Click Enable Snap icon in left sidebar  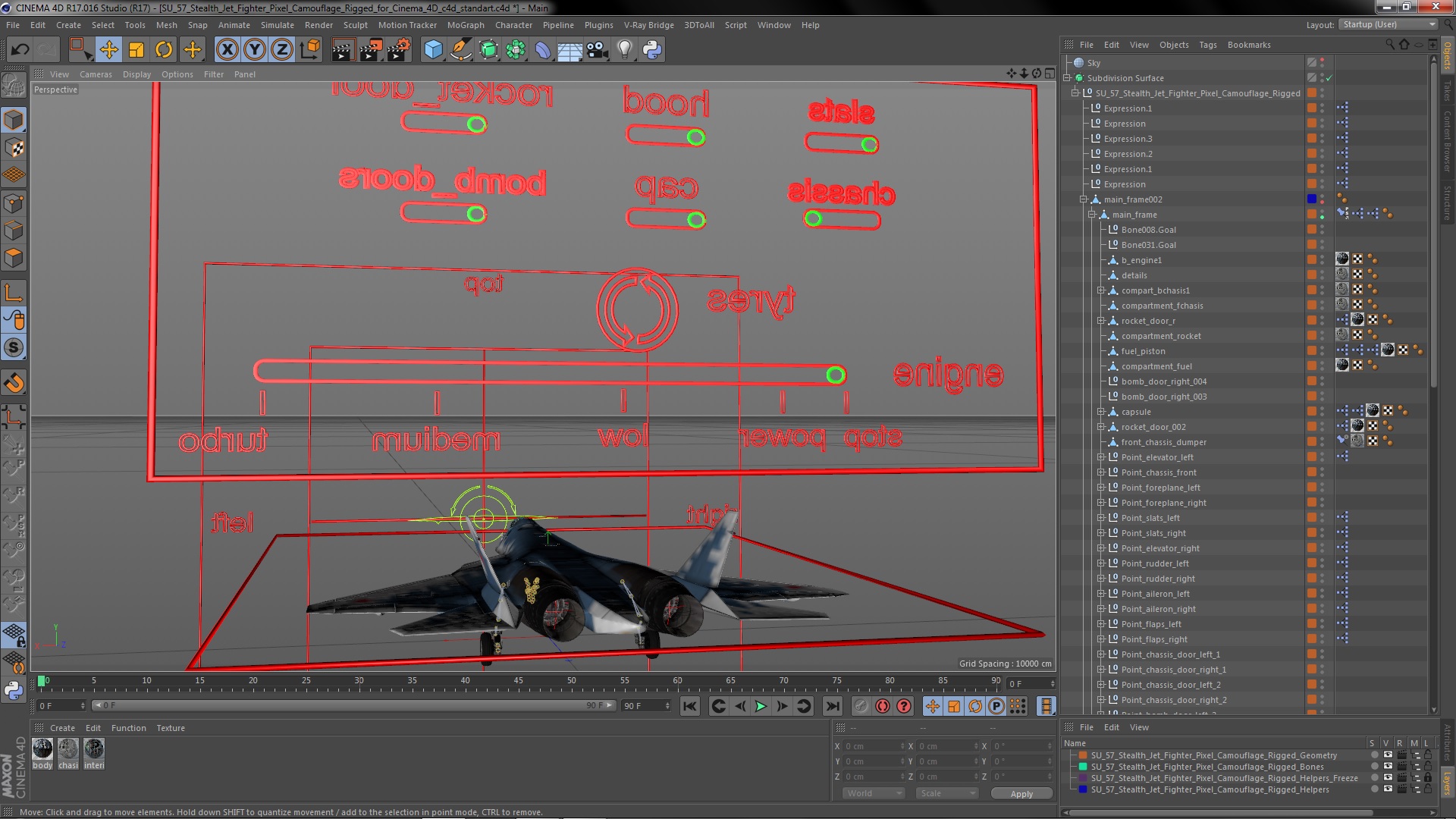click(14, 348)
